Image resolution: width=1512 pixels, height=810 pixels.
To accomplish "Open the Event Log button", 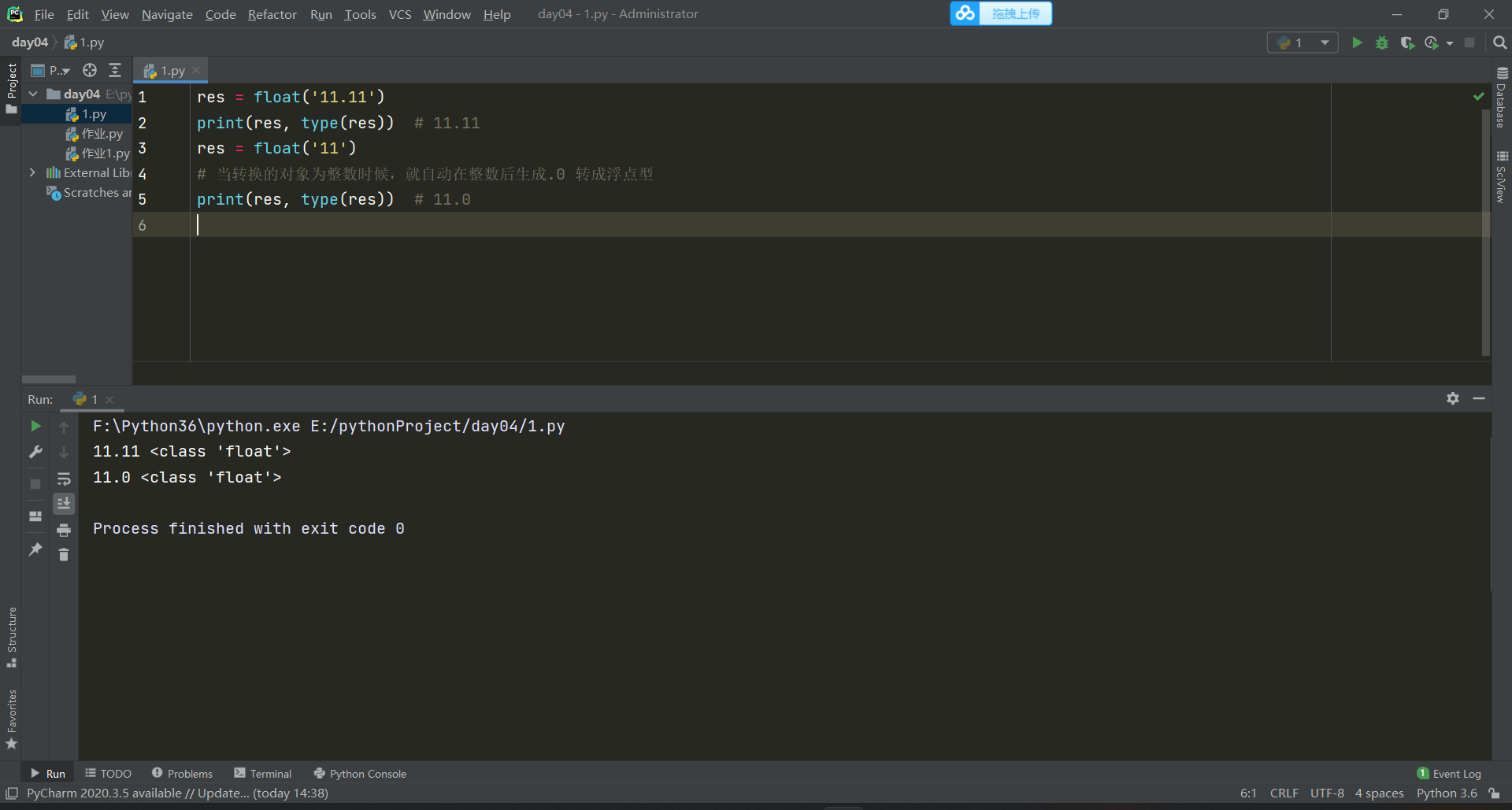I will [x=1449, y=774].
